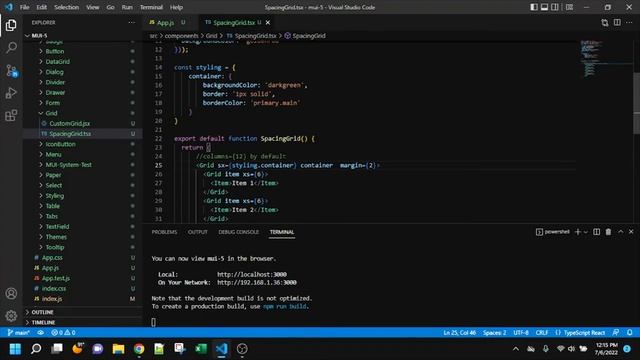
Task: Create a new terminal with plus icon
Action: pyautogui.click(x=577, y=232)
